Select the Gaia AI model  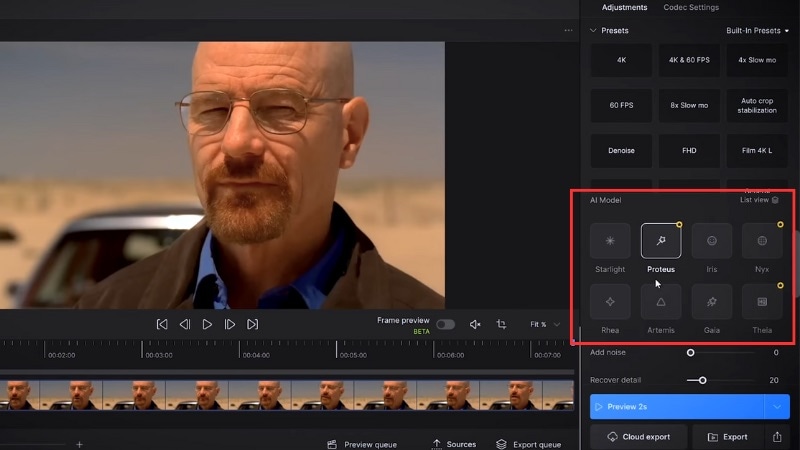711,302
